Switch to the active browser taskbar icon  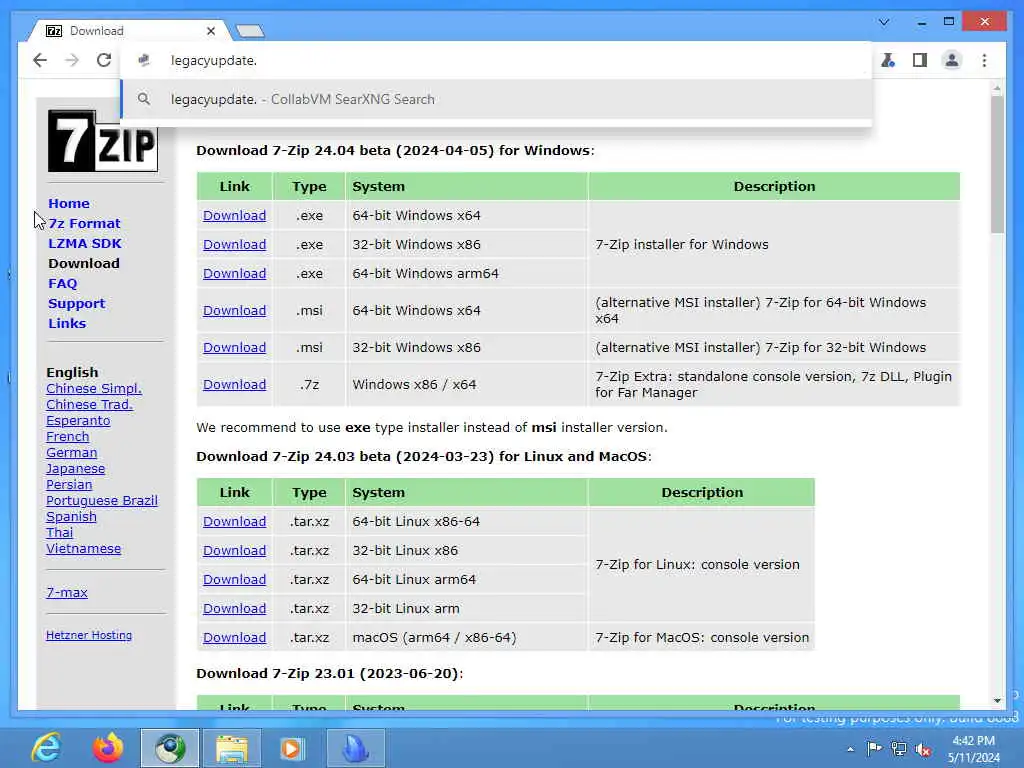click(x=170, y=748)
